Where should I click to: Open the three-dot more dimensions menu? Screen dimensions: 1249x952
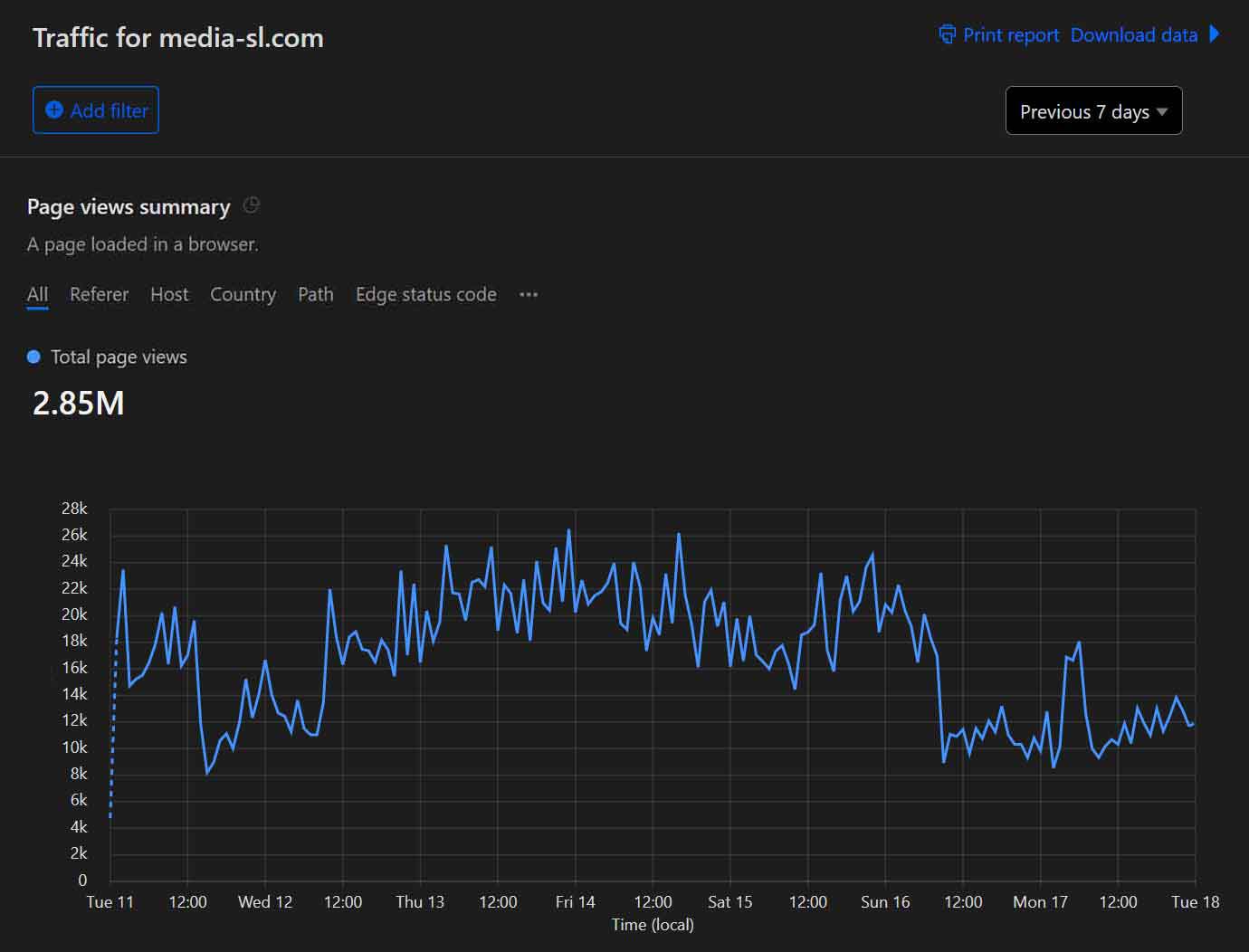point(529,294)
